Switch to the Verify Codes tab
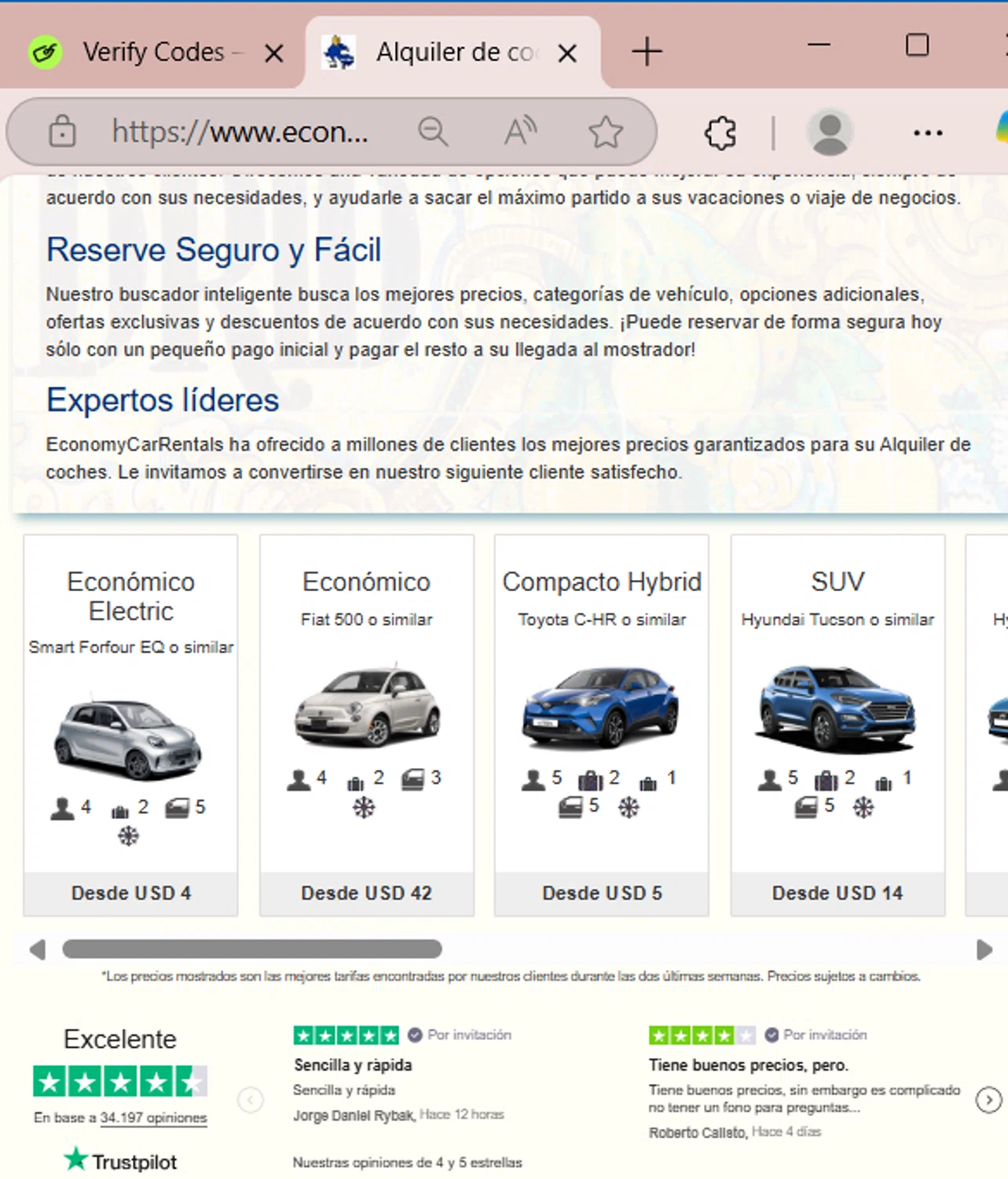This screenshot has height=1179, width=1008. tap(153, 53)
